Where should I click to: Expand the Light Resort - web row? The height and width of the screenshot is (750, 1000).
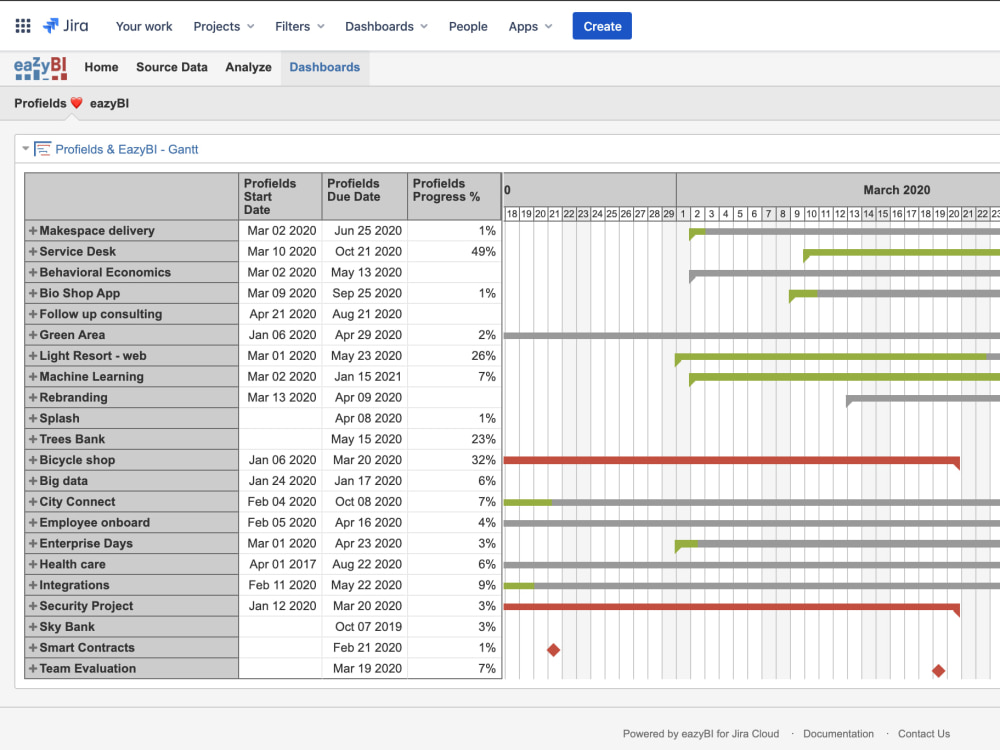click(x=33, y=355)
